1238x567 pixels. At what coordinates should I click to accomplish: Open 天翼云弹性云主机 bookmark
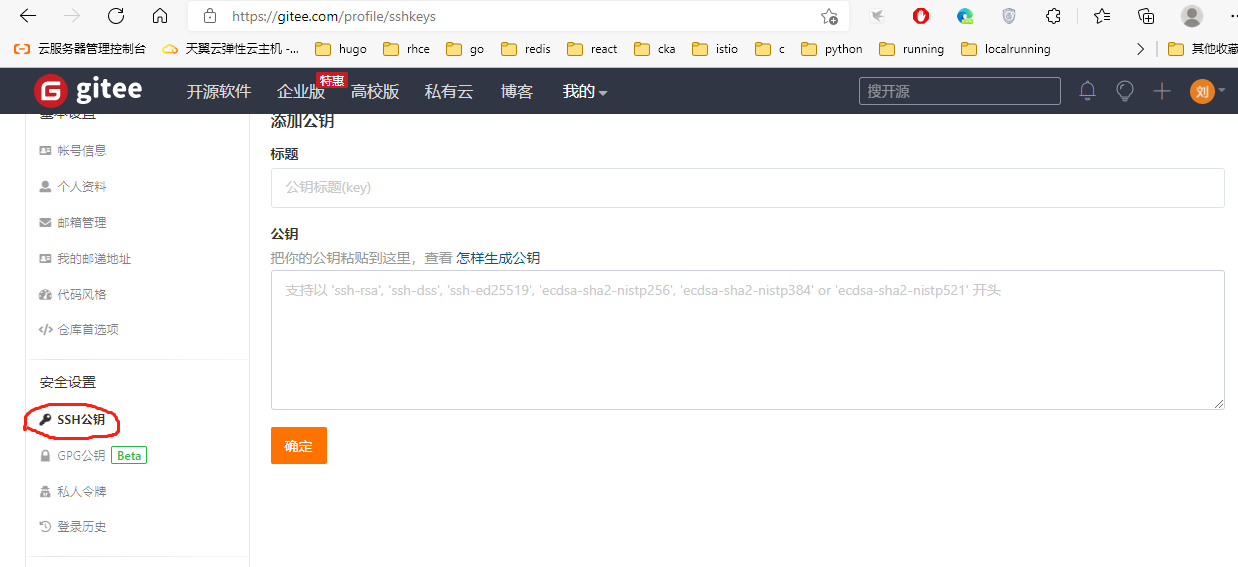pyautogui.click(x=230, y=49)
